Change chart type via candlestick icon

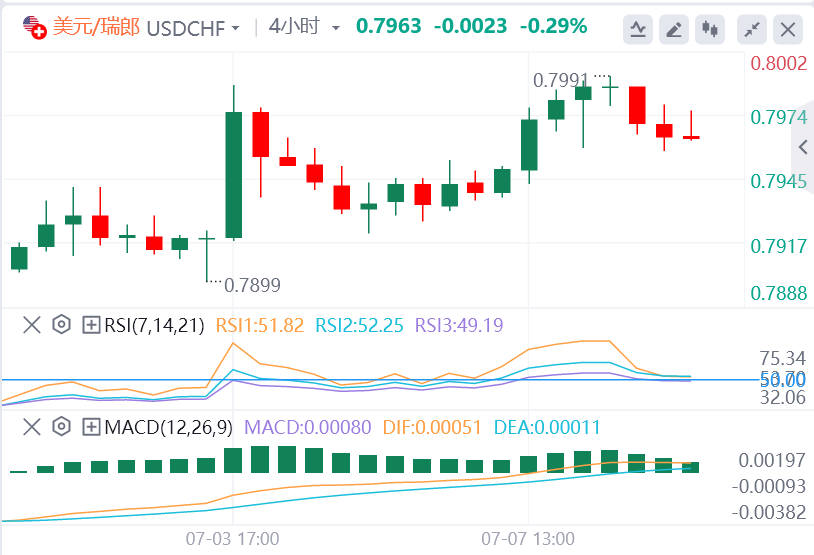pos(711,29)
